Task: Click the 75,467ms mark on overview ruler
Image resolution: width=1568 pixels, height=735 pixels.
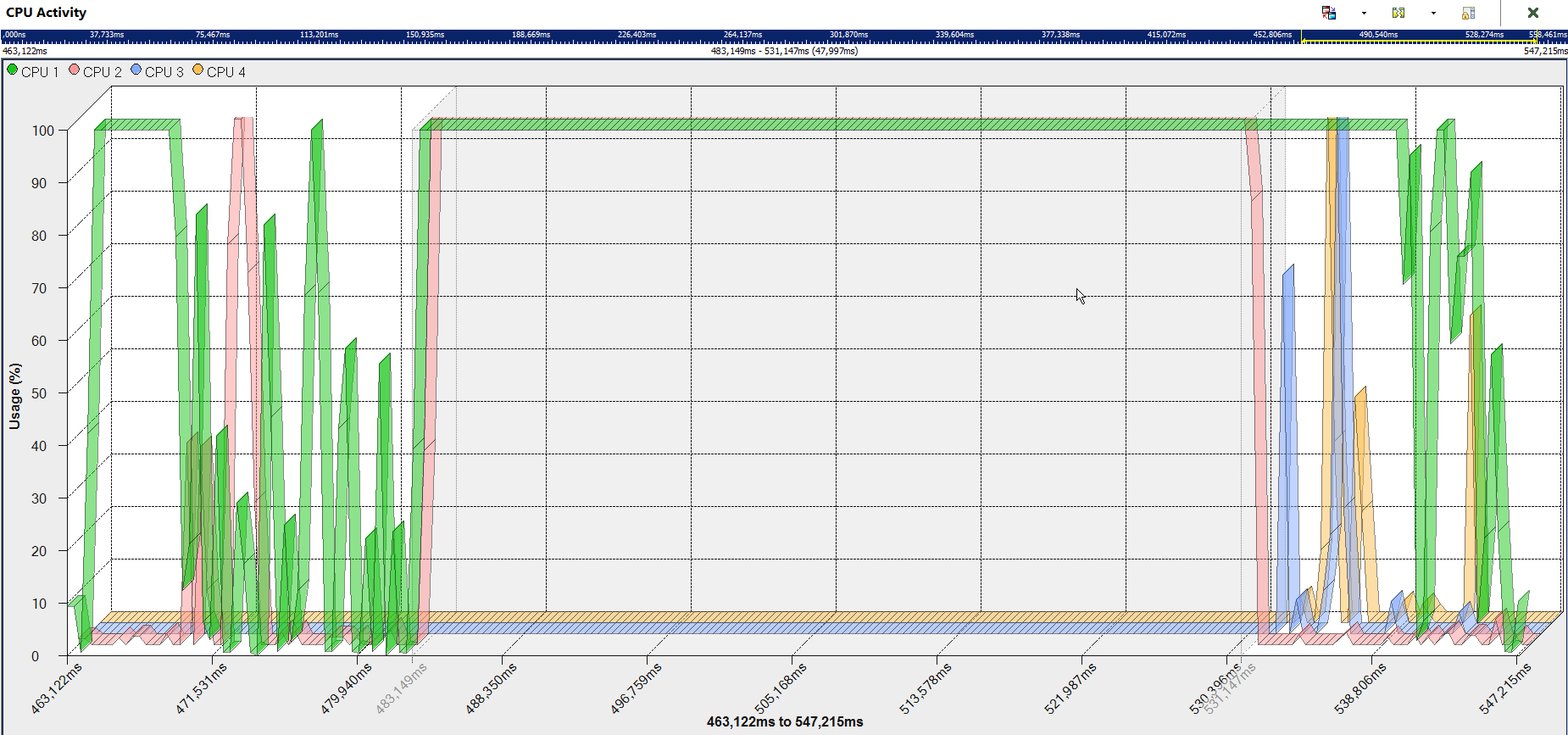Action: 213,35
